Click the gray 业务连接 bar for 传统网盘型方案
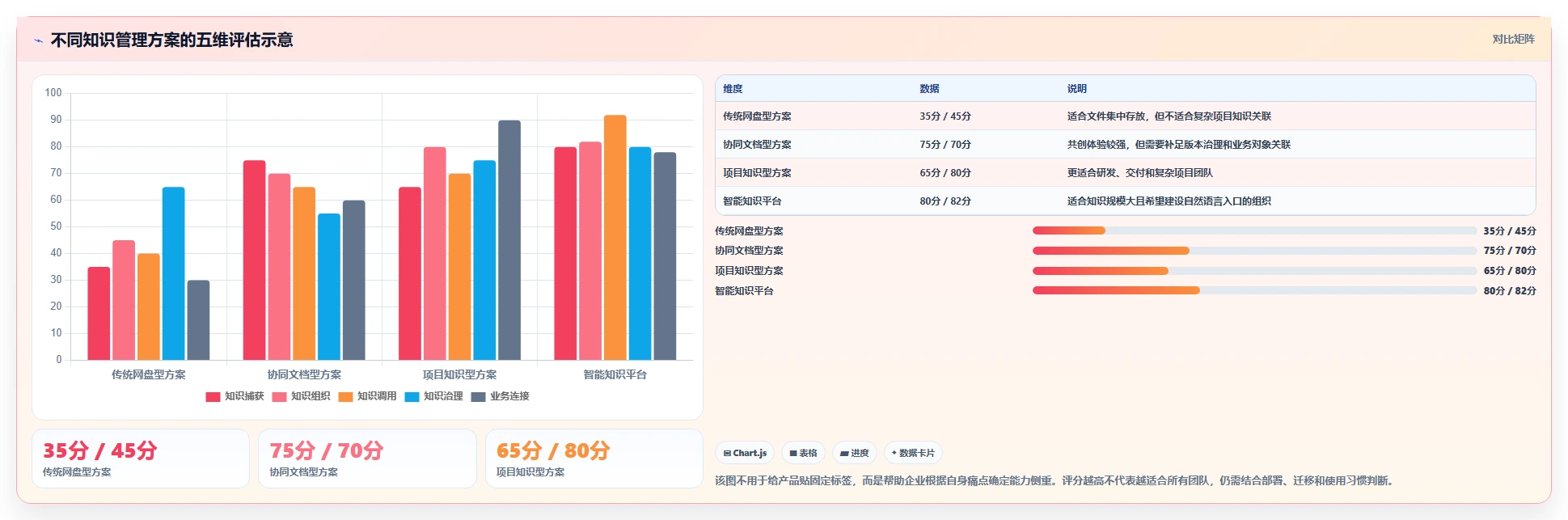The height and width of the screenshot is (520, 1568). pyautogui.click(x=198, y=320)
